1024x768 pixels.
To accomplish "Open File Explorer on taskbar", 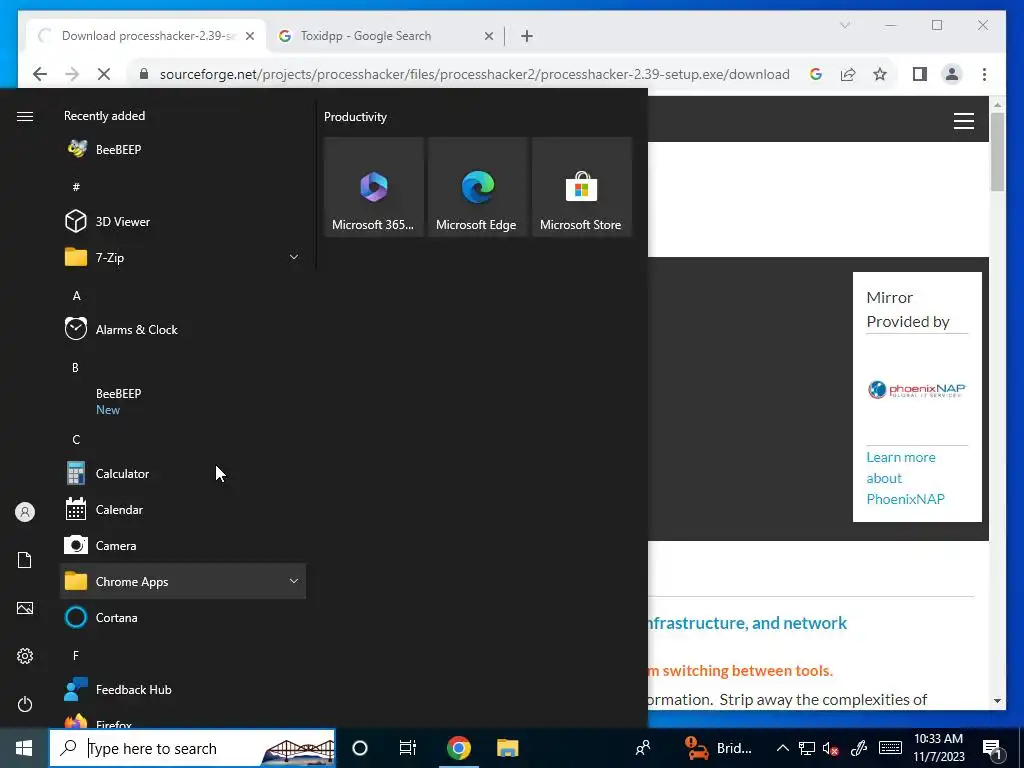I will 507,748.
